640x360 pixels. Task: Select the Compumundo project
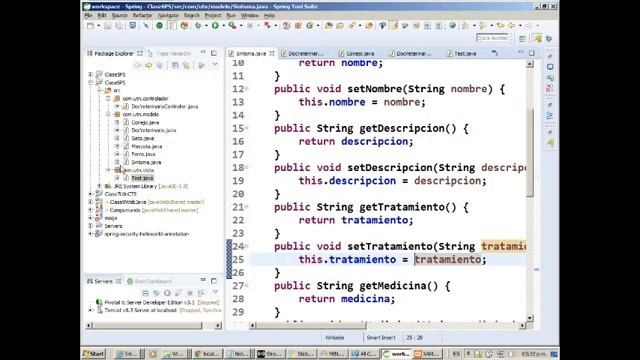125,210
